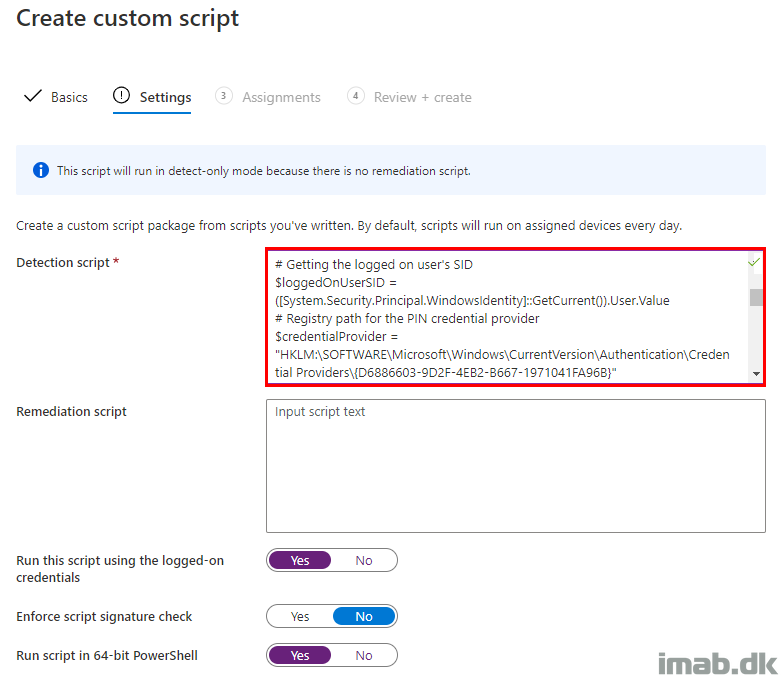Select Yes for logged-on credentials

click(300, 560)
